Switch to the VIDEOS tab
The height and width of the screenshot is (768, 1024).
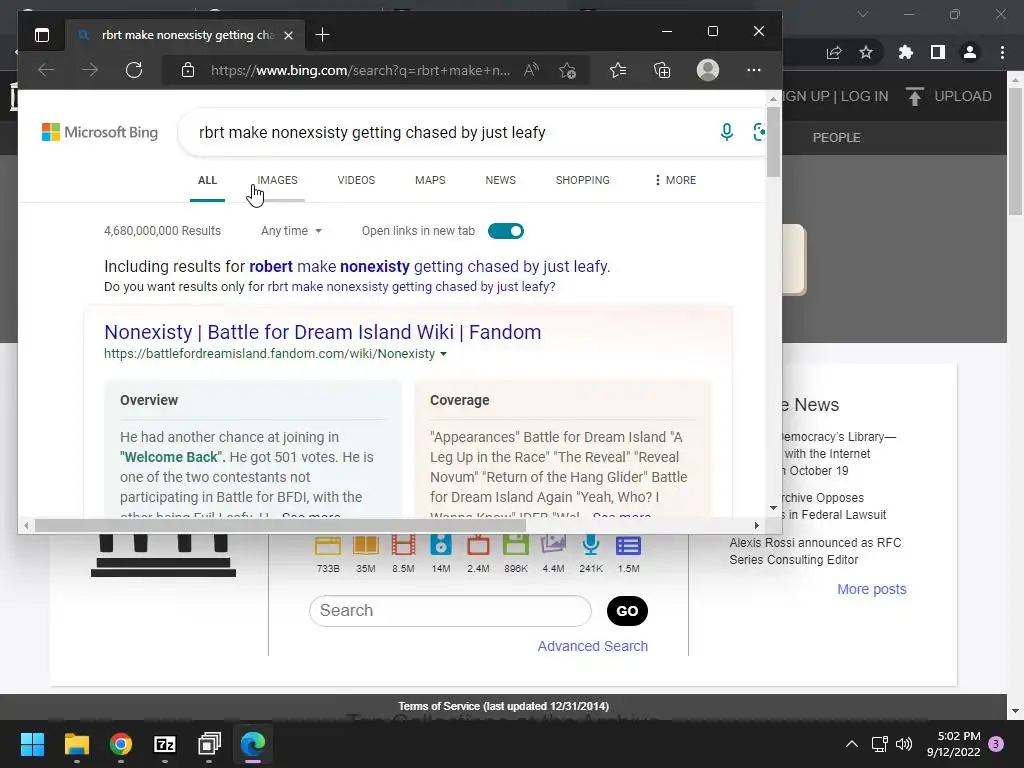click(x=356, y=180)
